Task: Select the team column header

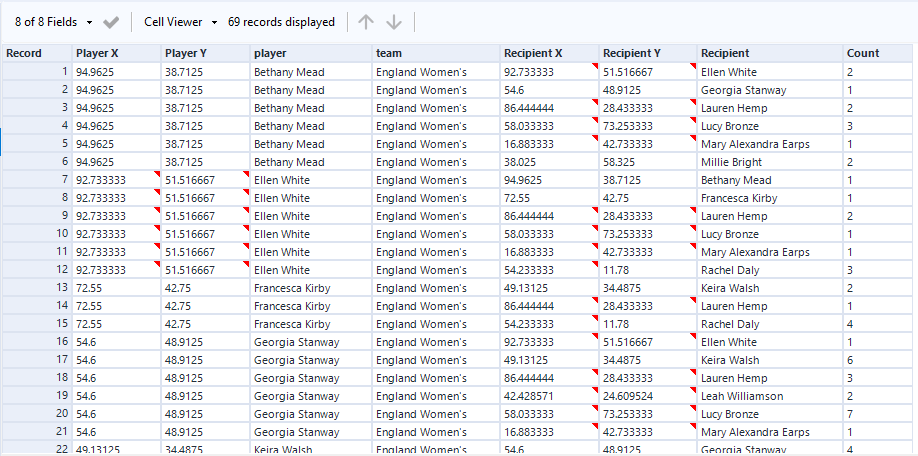Action: click(435, 53)
